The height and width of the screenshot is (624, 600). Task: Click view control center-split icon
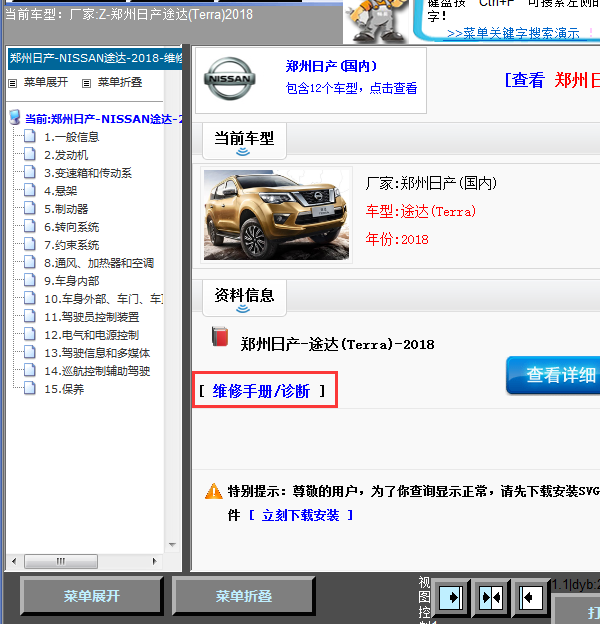(491, 597)
